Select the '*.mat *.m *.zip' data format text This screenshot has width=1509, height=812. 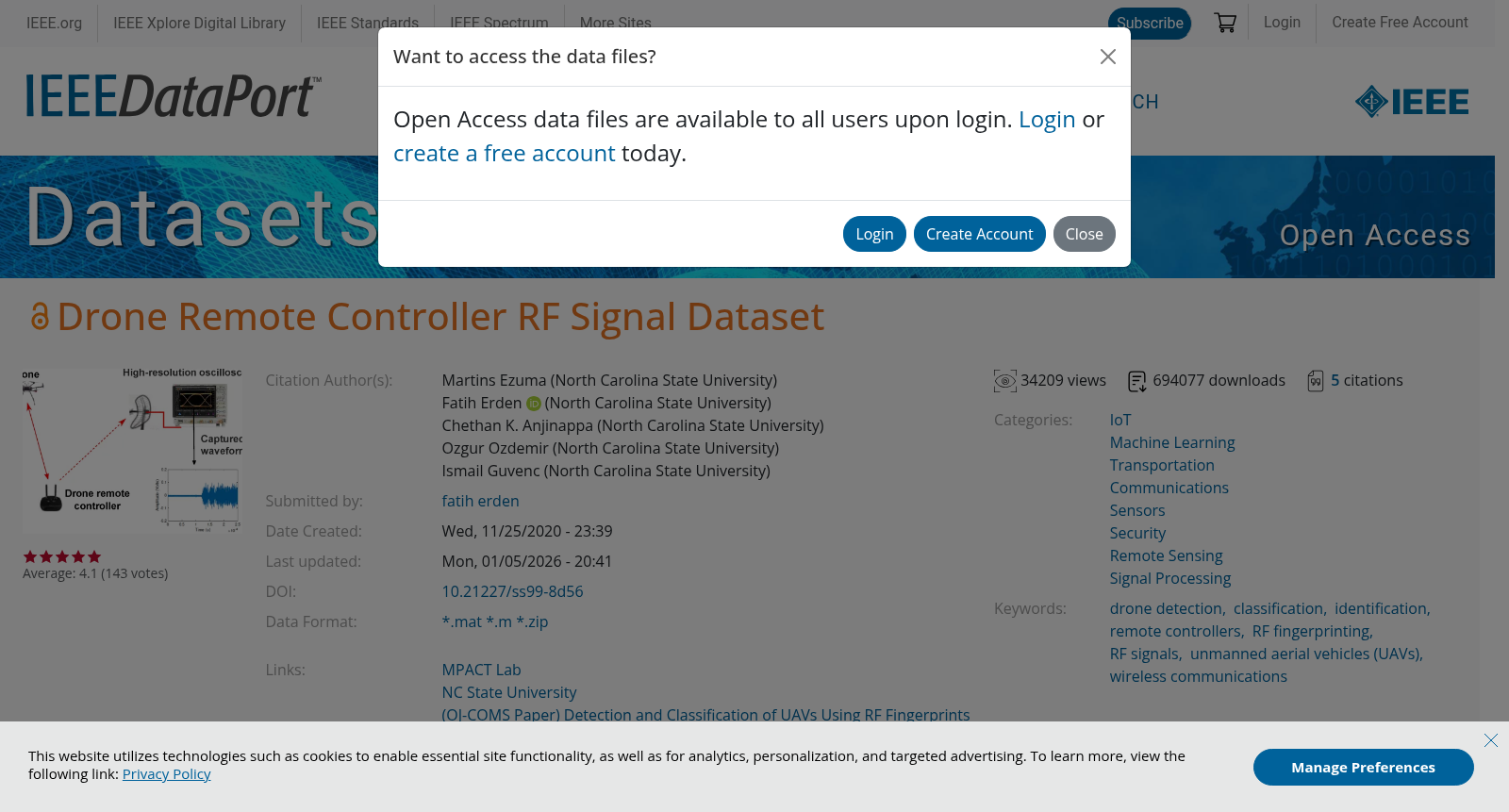tap(494, 622)
